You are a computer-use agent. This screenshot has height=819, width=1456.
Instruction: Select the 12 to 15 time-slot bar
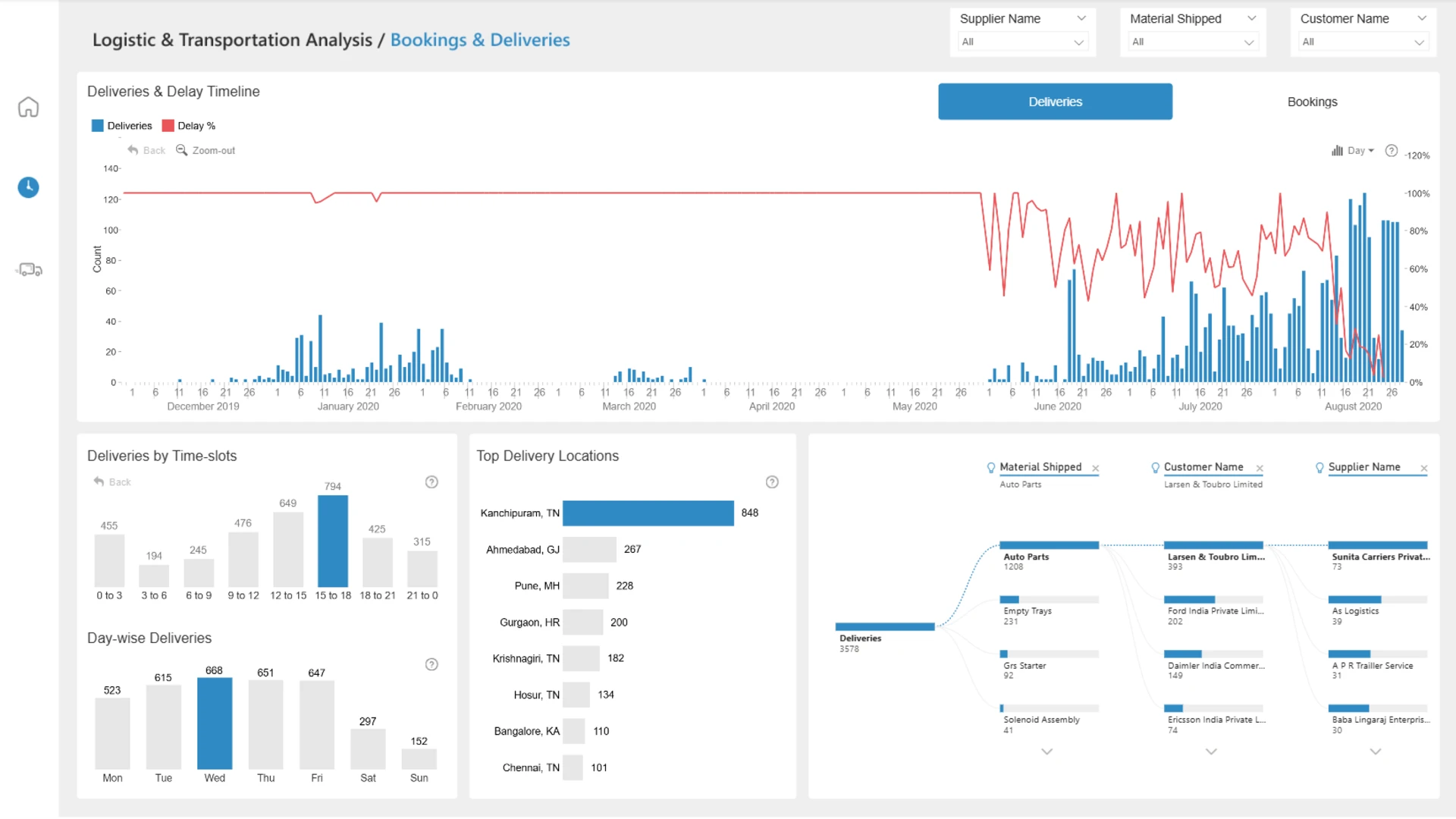(x=288, y=550)
